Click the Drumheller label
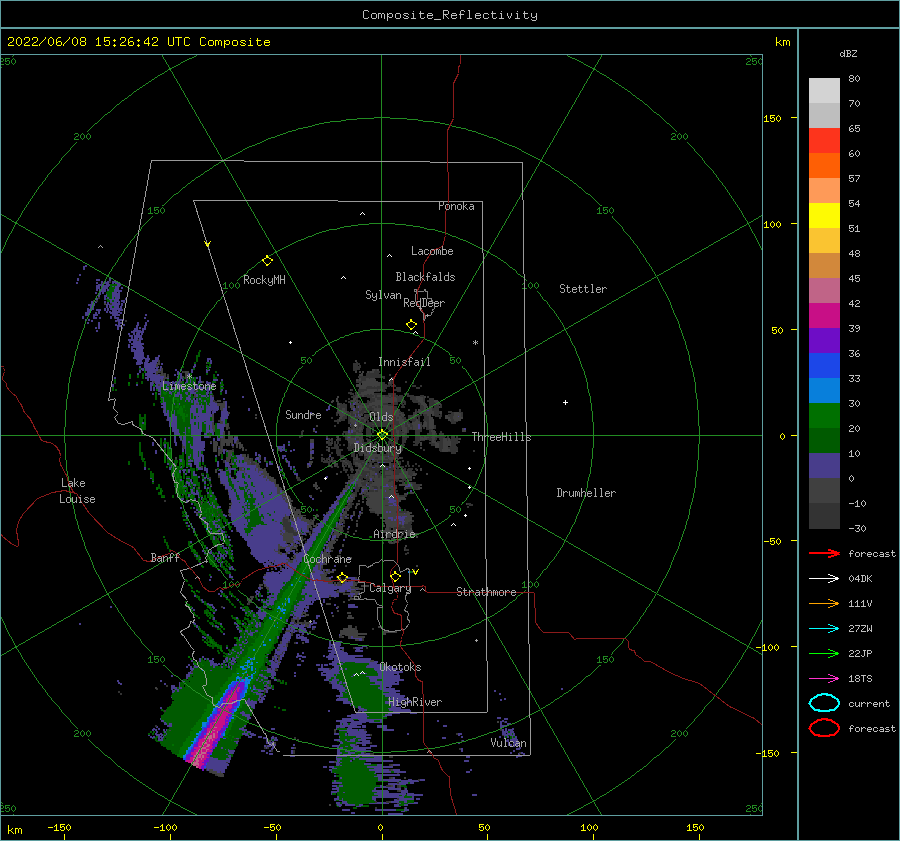Screen dimensions: 900x841 point(586,493)
